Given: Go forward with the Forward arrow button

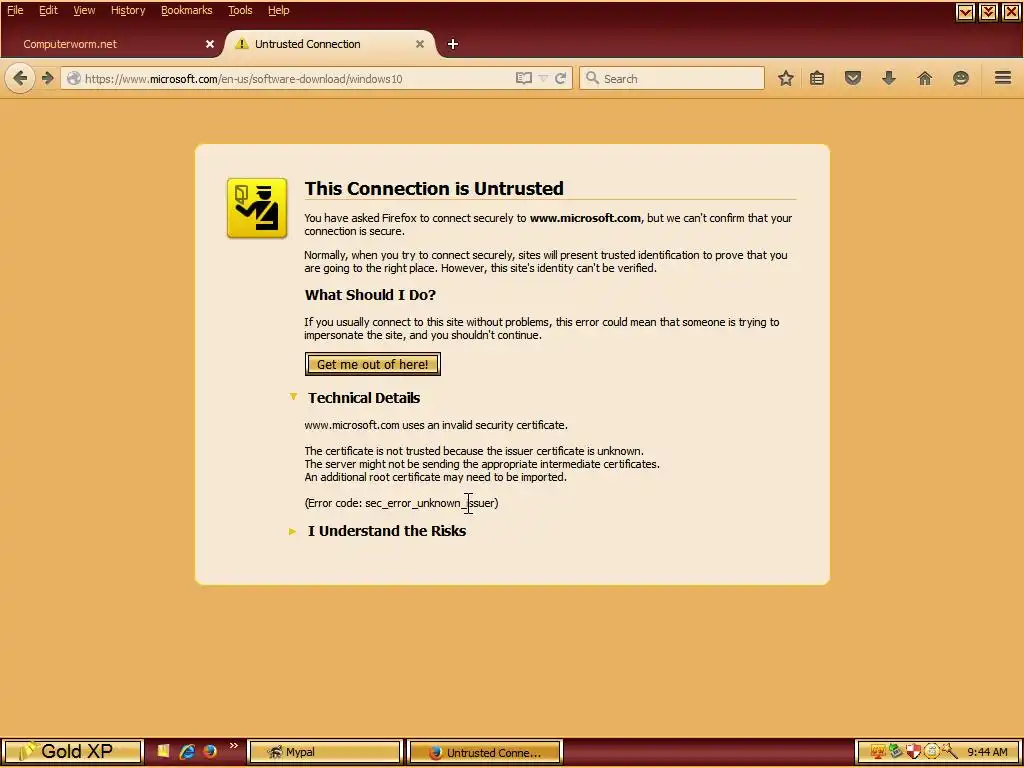Looking at the screenshot, I should pyautogui.click(x=47, y=78).
